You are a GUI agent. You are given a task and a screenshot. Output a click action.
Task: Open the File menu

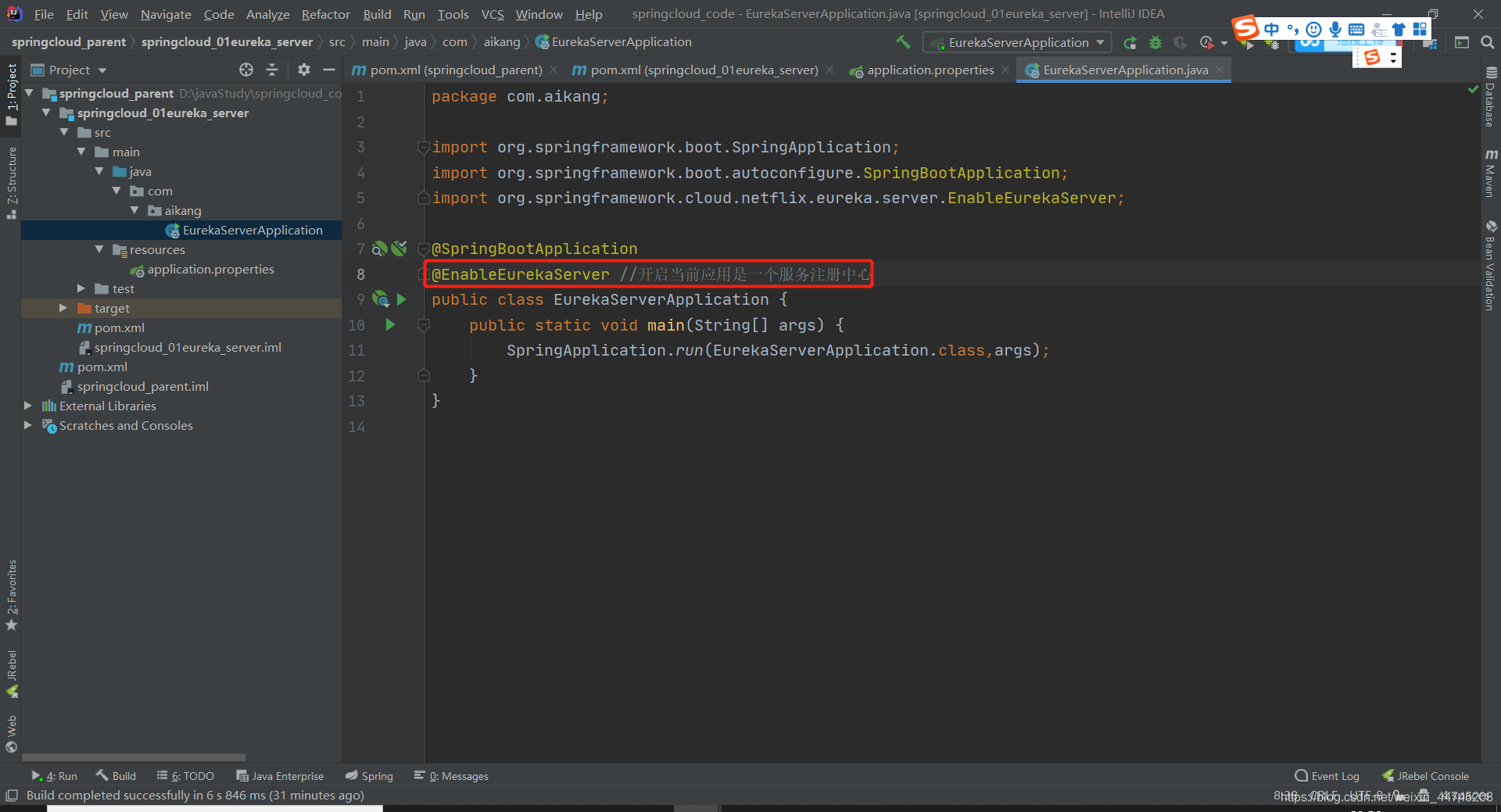(44, 14)
